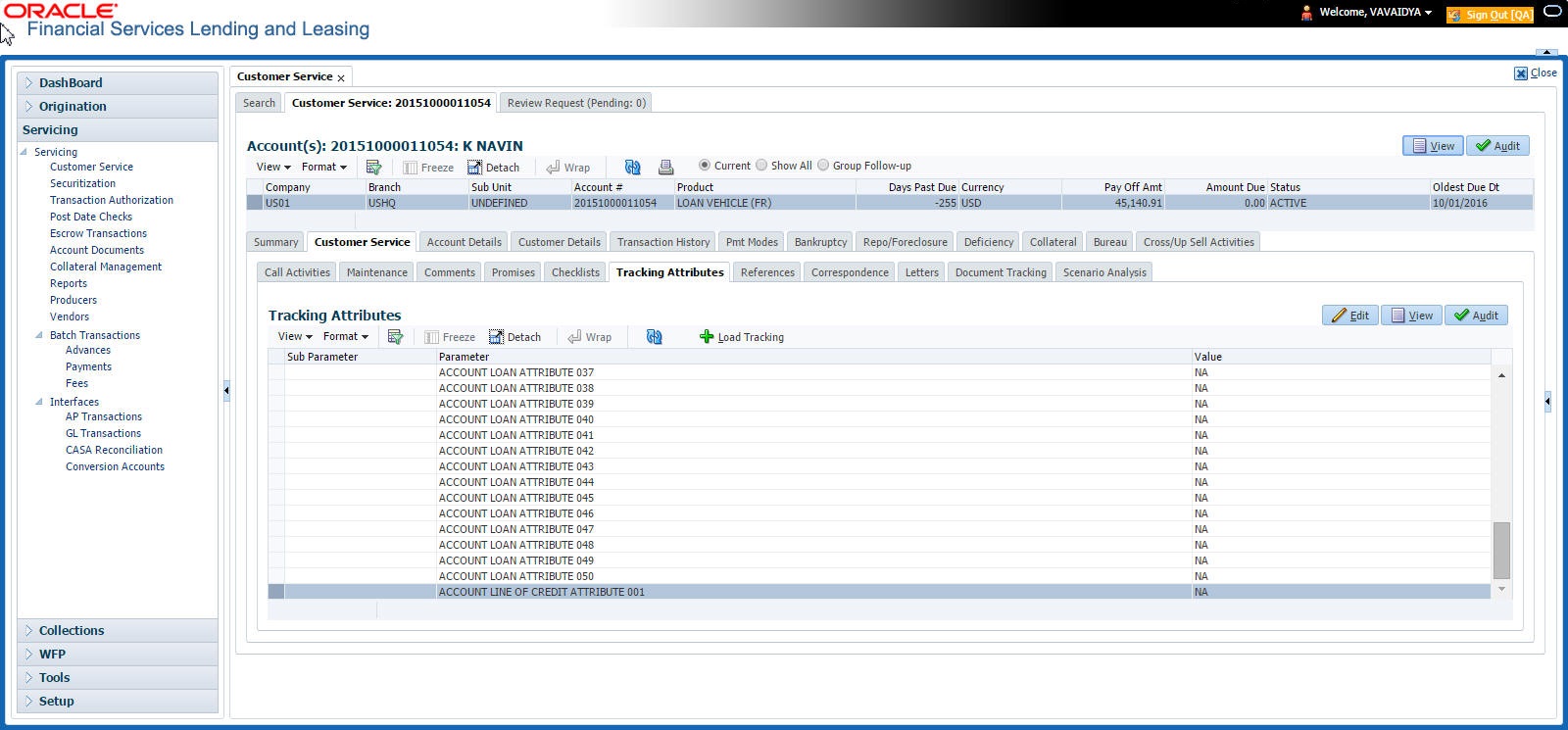Image resolution: width=1568 pixels, height=730 pixels.
Task: Open the Tracking Attributes View menu
Action: coord(295,336)
